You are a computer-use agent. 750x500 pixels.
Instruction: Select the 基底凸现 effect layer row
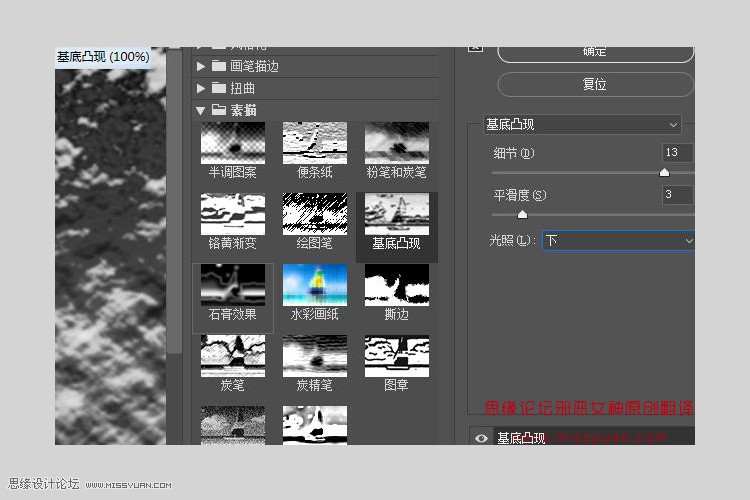[x=582, y=436]
